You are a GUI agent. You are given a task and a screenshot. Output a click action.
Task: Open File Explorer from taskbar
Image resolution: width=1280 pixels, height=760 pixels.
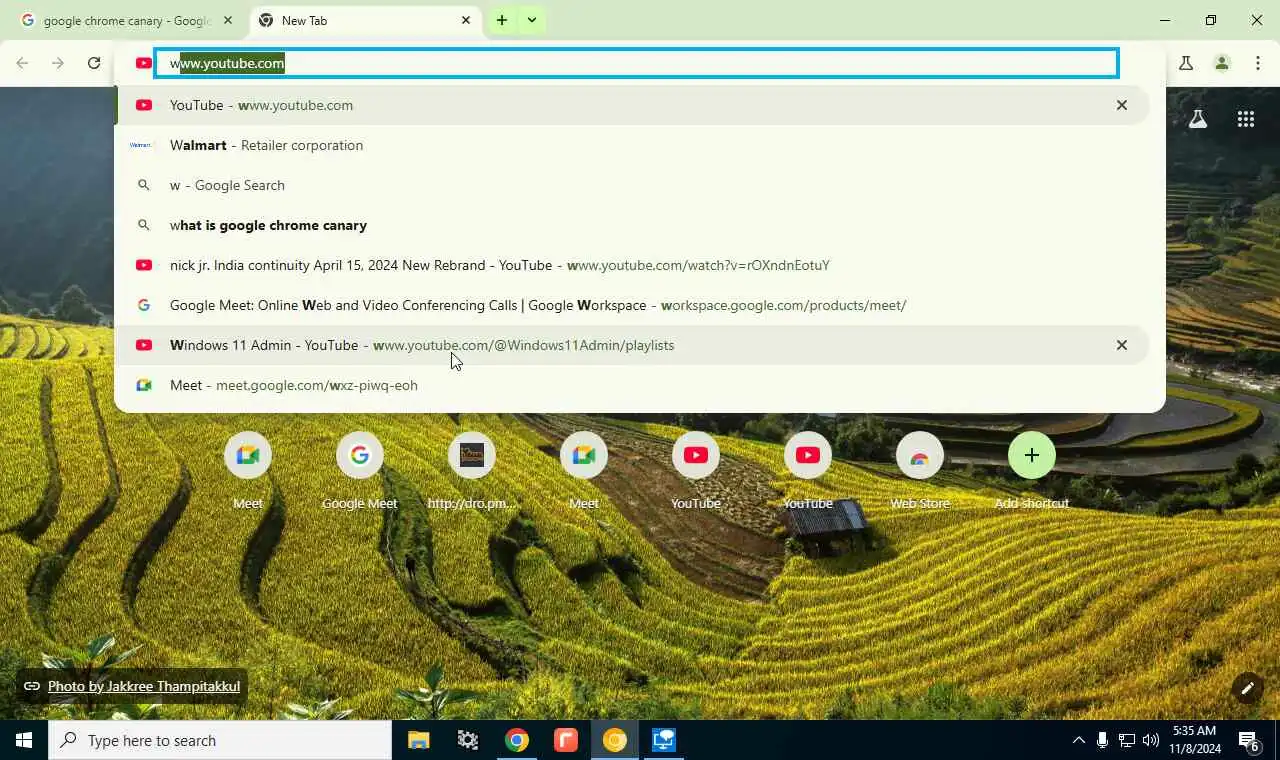[x=418, y=740]
